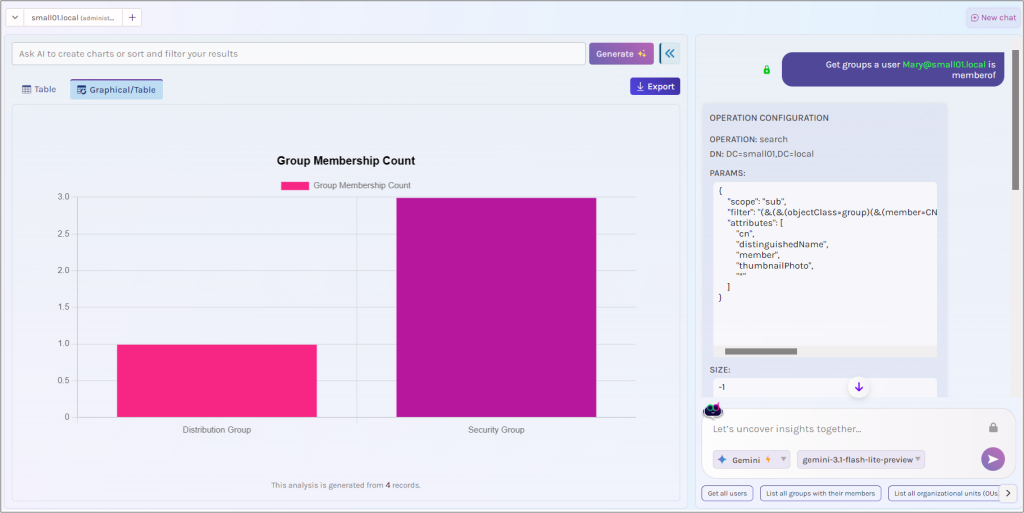Collapse the panel with double-chevron icon
Image resolution: width=1024 pixels, height=513 pixels.
coord(669,54)
